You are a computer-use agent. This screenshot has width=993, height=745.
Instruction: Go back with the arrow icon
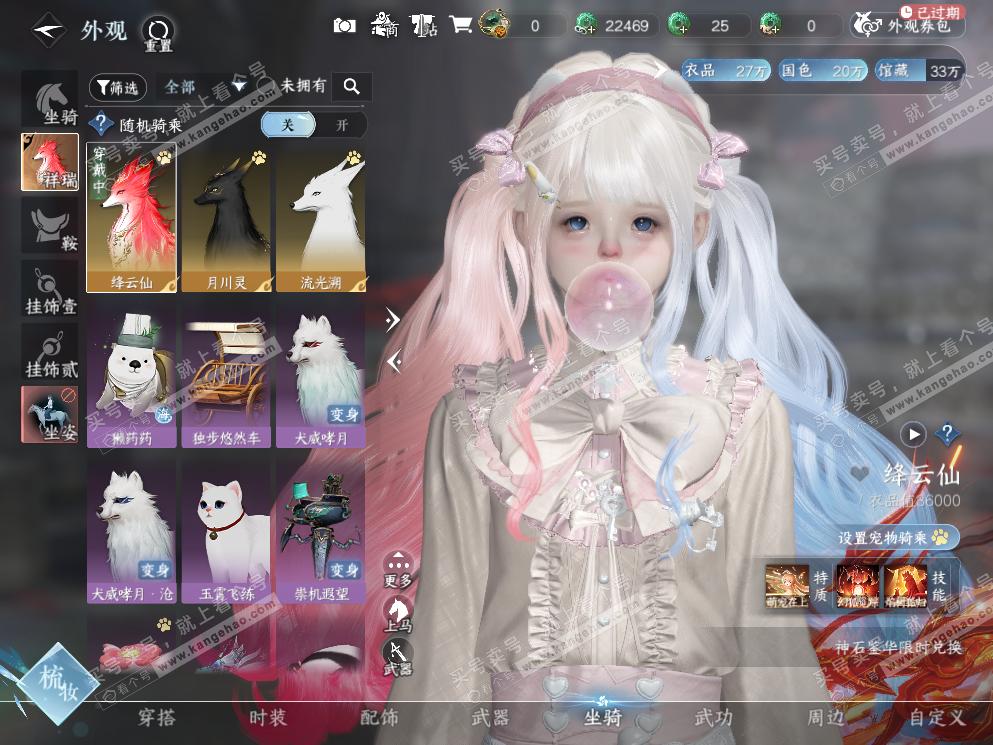click(x=48, y=30)
